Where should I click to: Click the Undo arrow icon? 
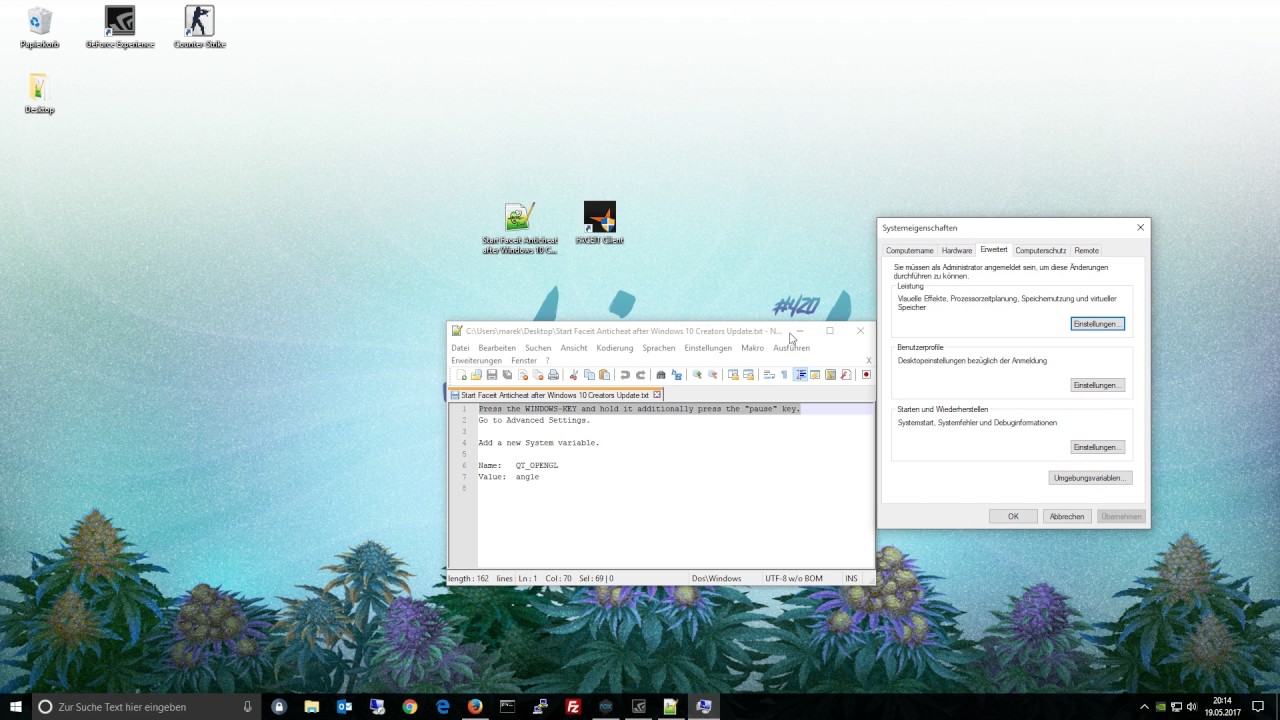pyautogui.click(x=625, y=375)
